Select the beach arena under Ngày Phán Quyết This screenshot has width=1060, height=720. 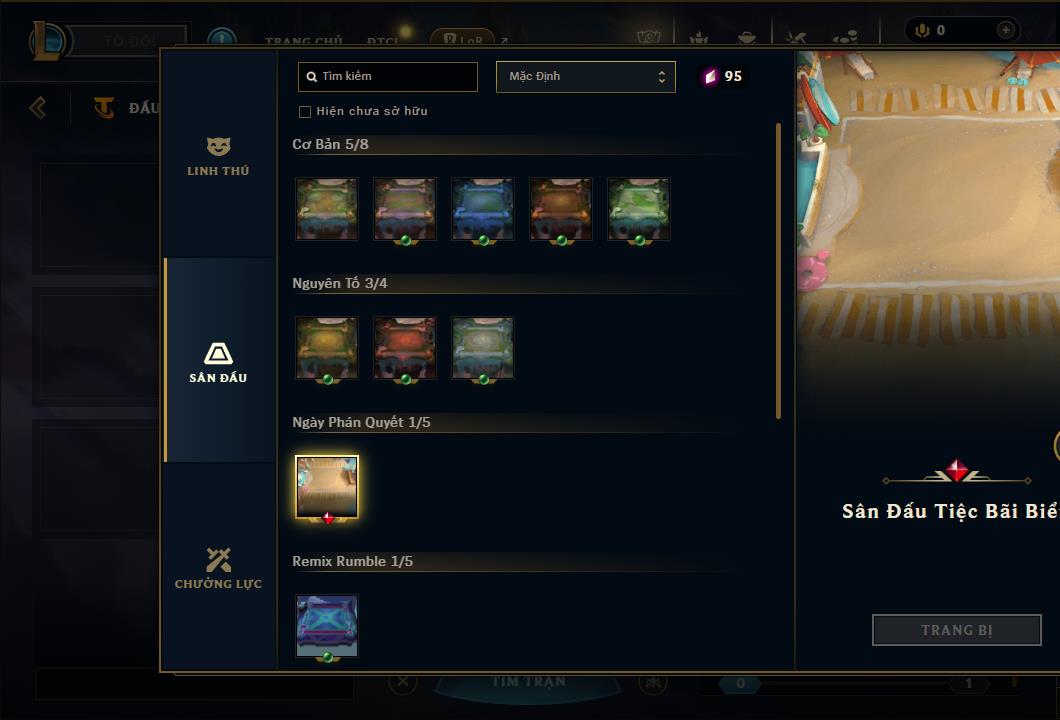(x=327, y=487)
